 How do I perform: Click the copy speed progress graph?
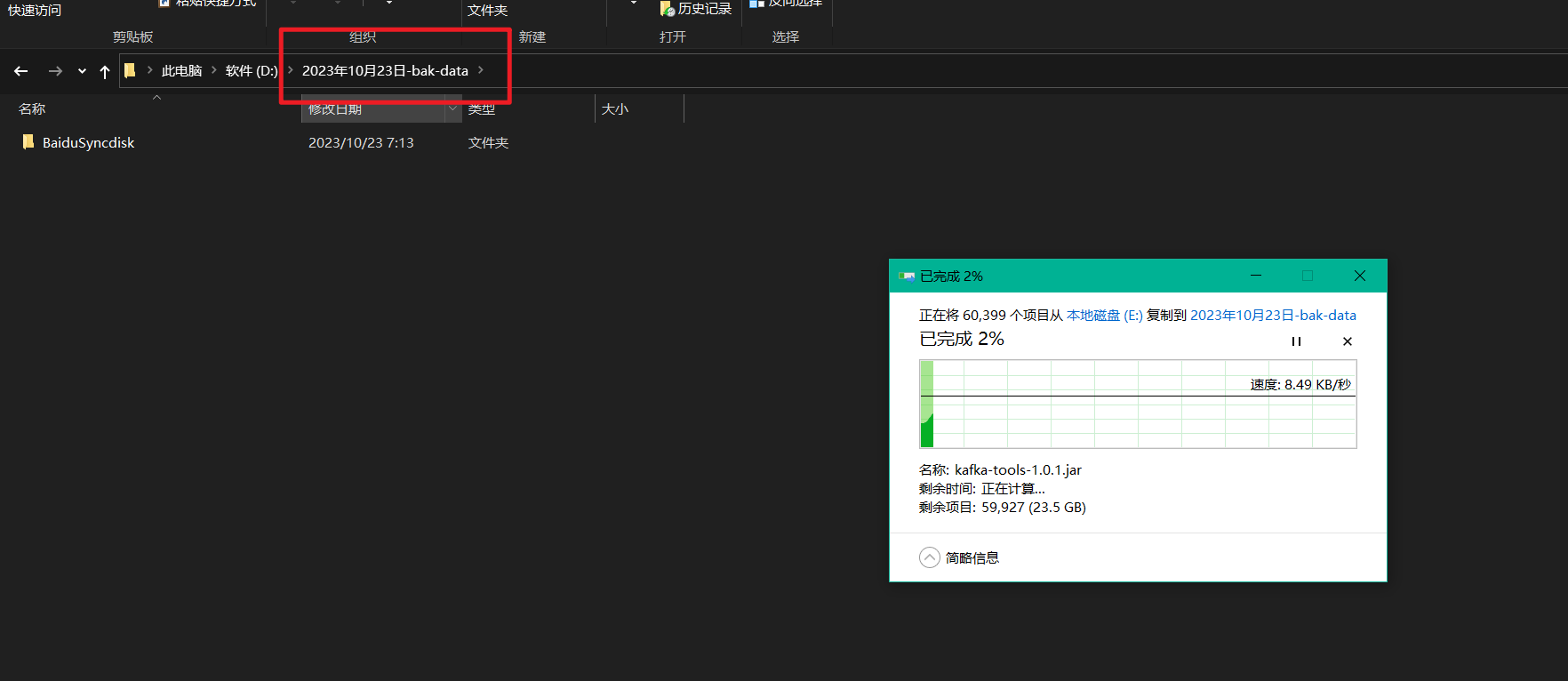pyautogui.click(x=1138, y=404)
